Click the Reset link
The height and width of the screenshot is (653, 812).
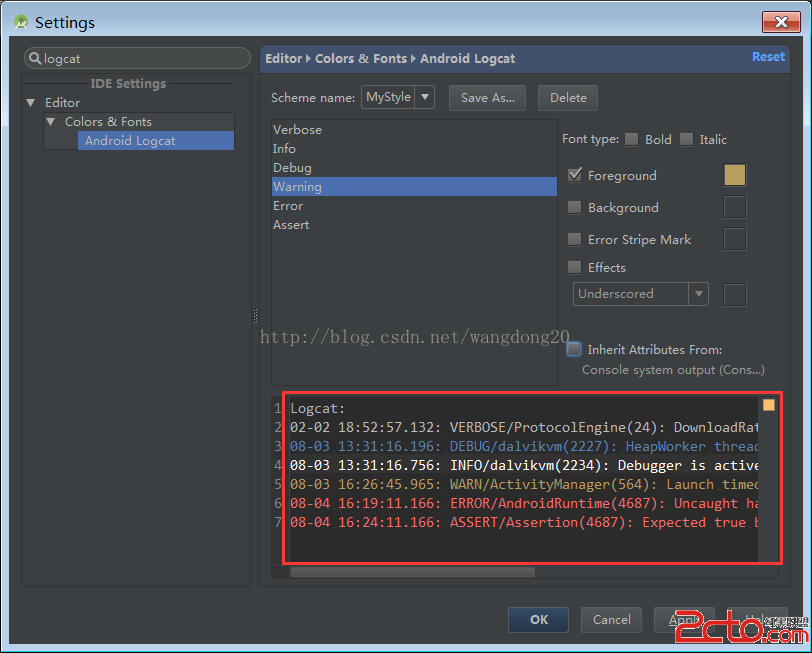point(768,56)
